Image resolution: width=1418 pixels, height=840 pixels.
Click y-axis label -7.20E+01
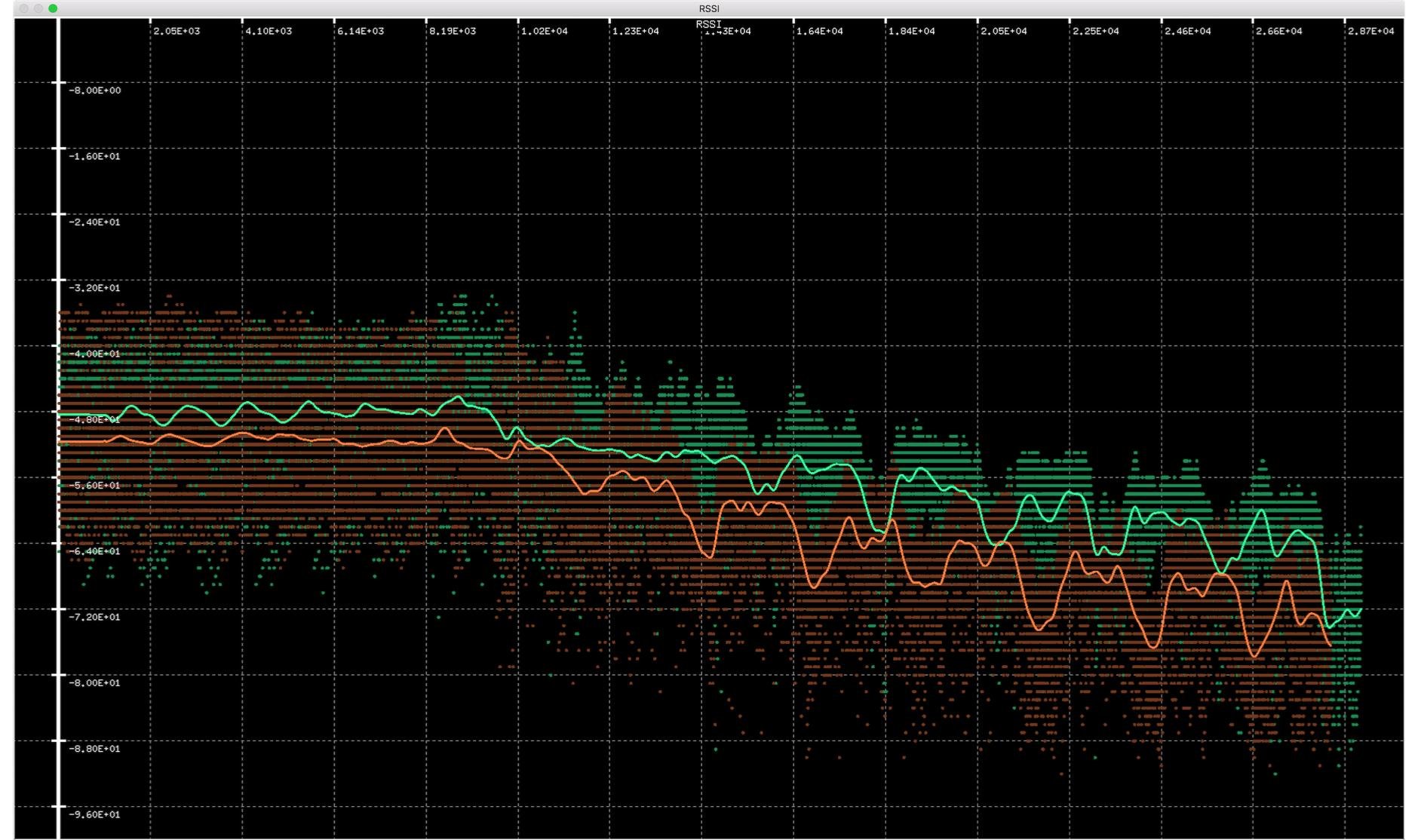(94, 617)
